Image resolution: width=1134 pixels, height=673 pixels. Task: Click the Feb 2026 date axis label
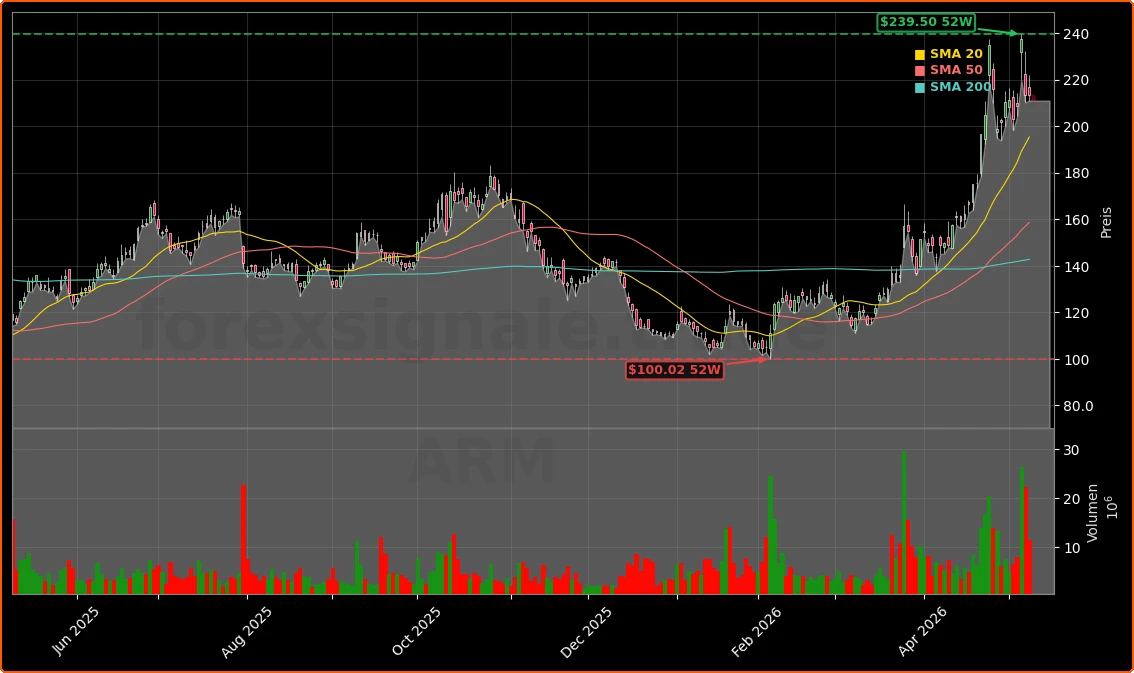click(x=756, y=632)
